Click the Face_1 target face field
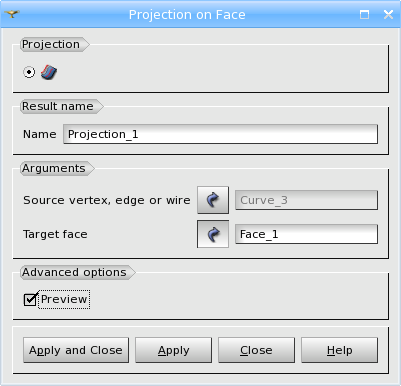 coord(306,234)
